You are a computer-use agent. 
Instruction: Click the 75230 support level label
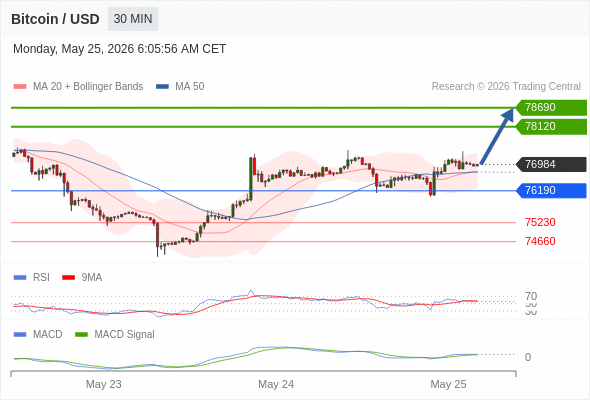click(540, 222)
